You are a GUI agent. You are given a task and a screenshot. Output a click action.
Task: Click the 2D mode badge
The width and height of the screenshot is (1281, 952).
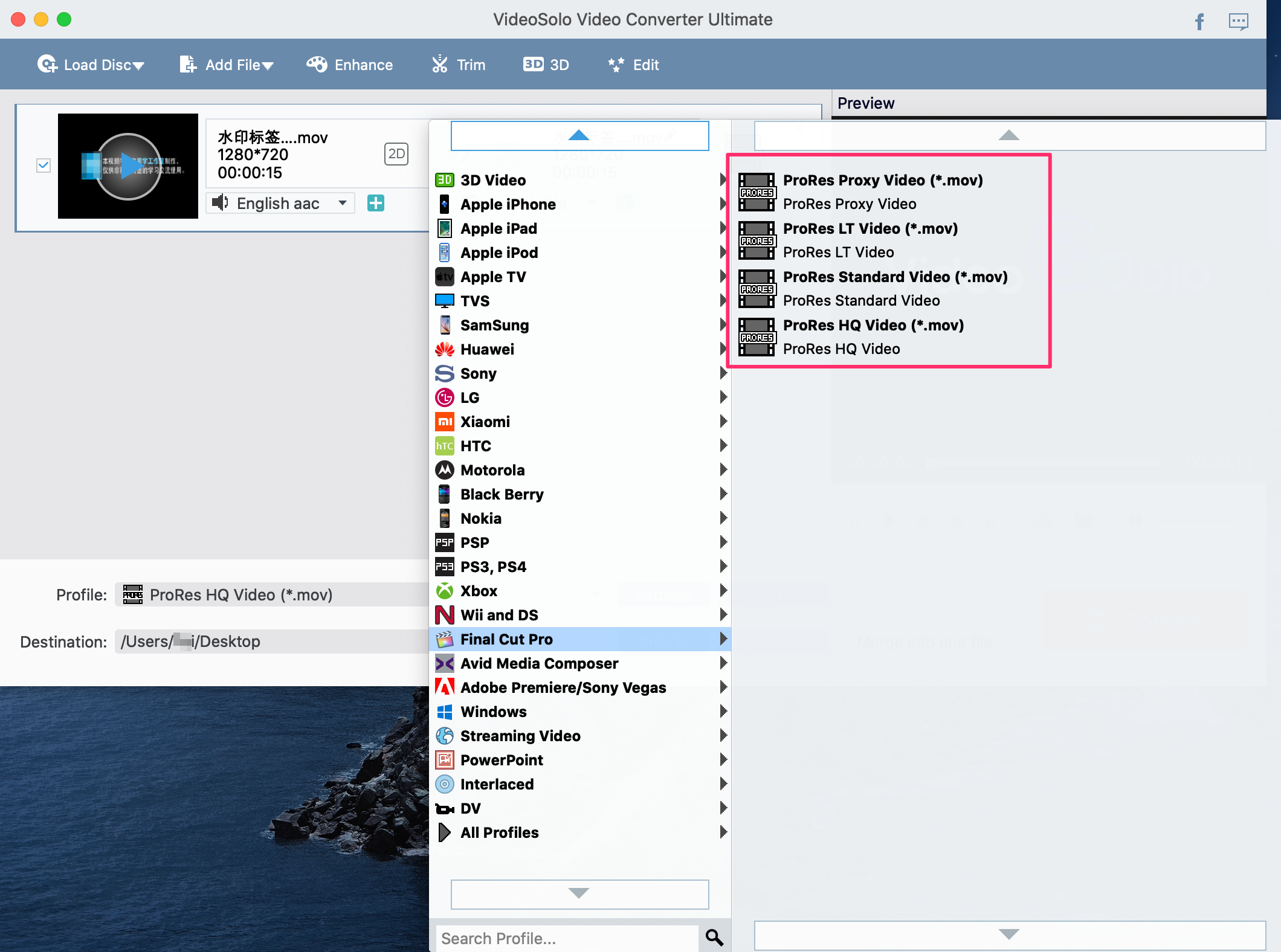click(x=396, y=154)
